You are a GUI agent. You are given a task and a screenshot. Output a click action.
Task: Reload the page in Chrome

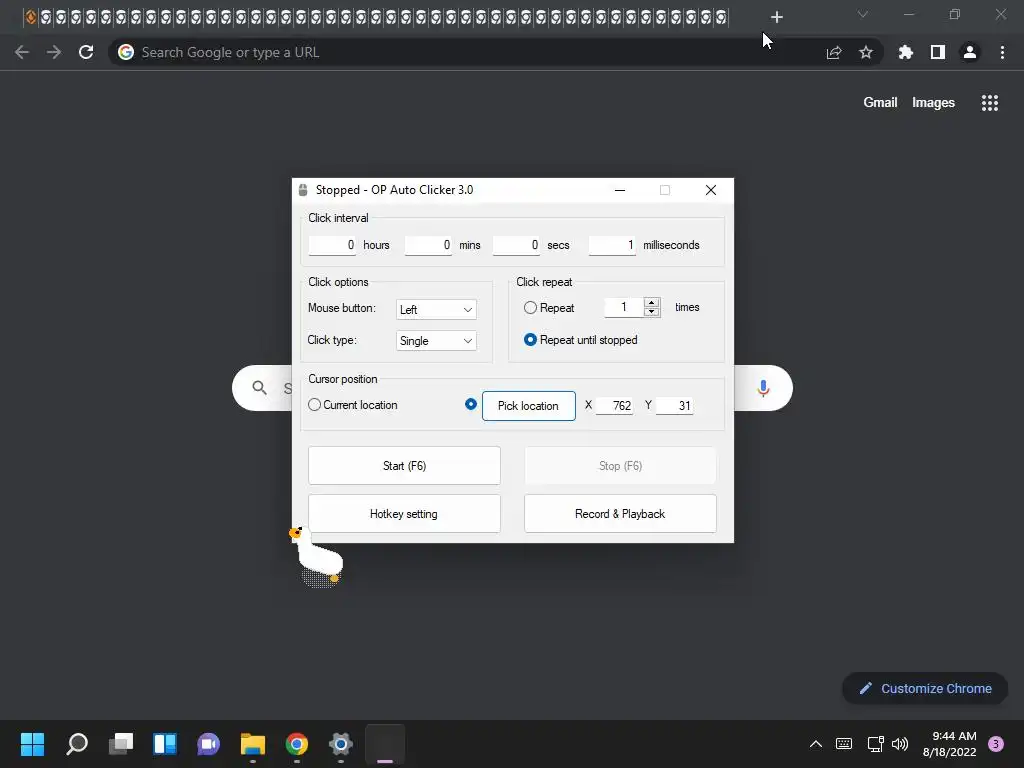[86, 52]
